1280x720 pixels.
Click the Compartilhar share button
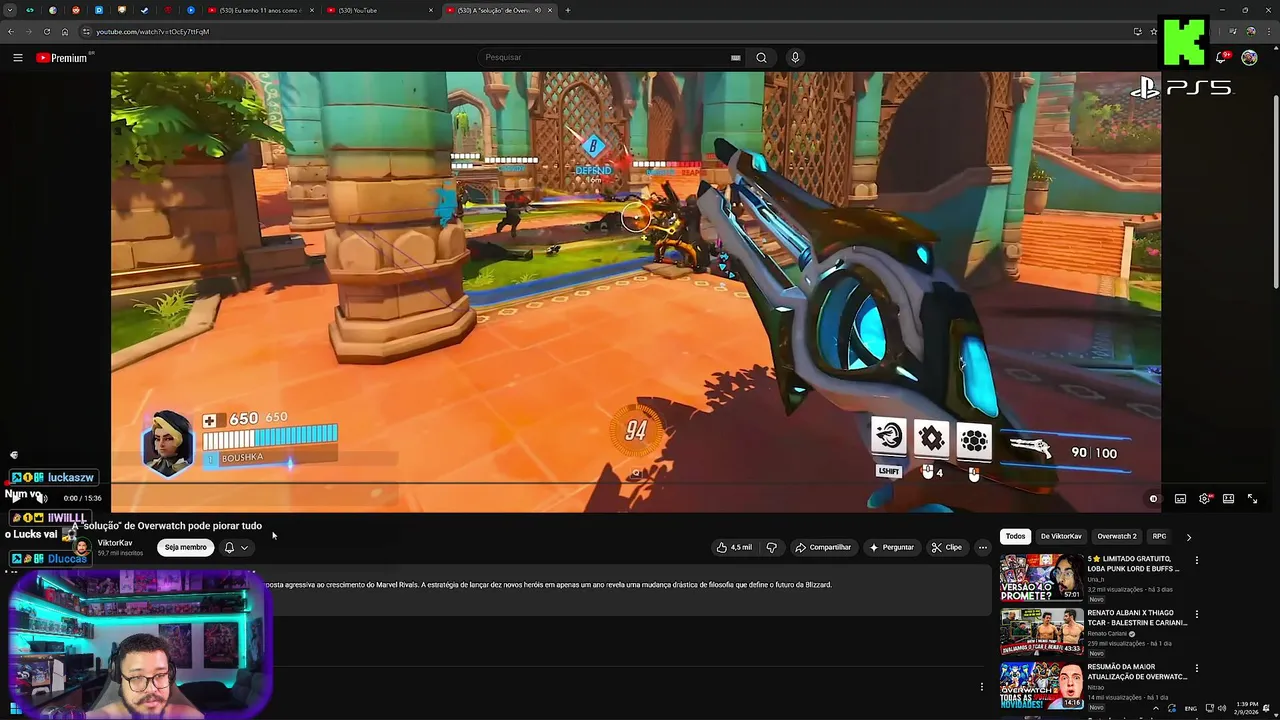[823, 547]
